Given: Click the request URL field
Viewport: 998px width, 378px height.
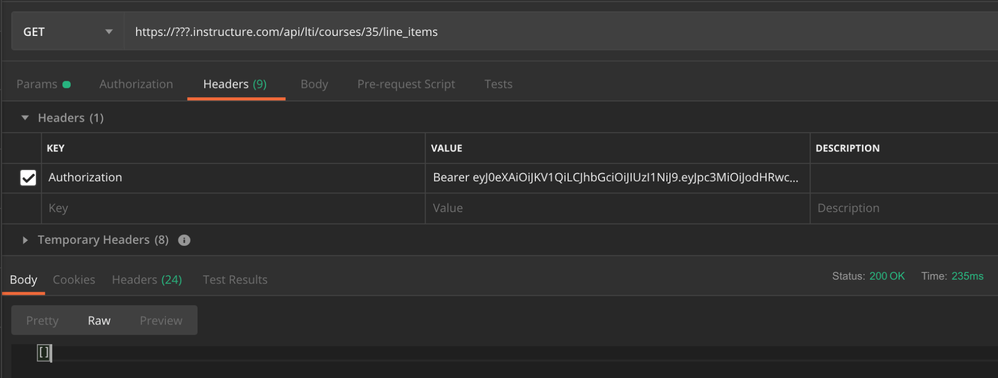Looking at the screenshot, I should (560, 31).
